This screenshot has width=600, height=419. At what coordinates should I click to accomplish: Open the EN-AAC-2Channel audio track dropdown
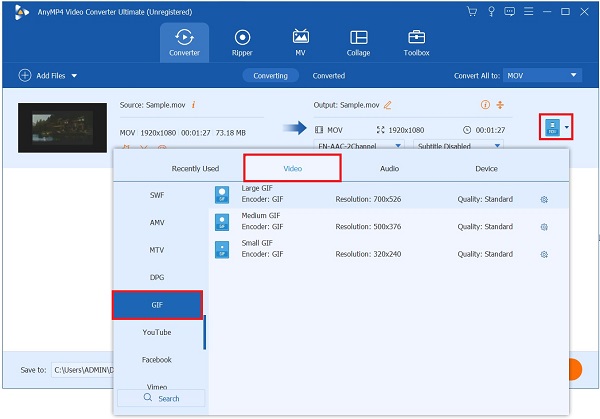359,146
